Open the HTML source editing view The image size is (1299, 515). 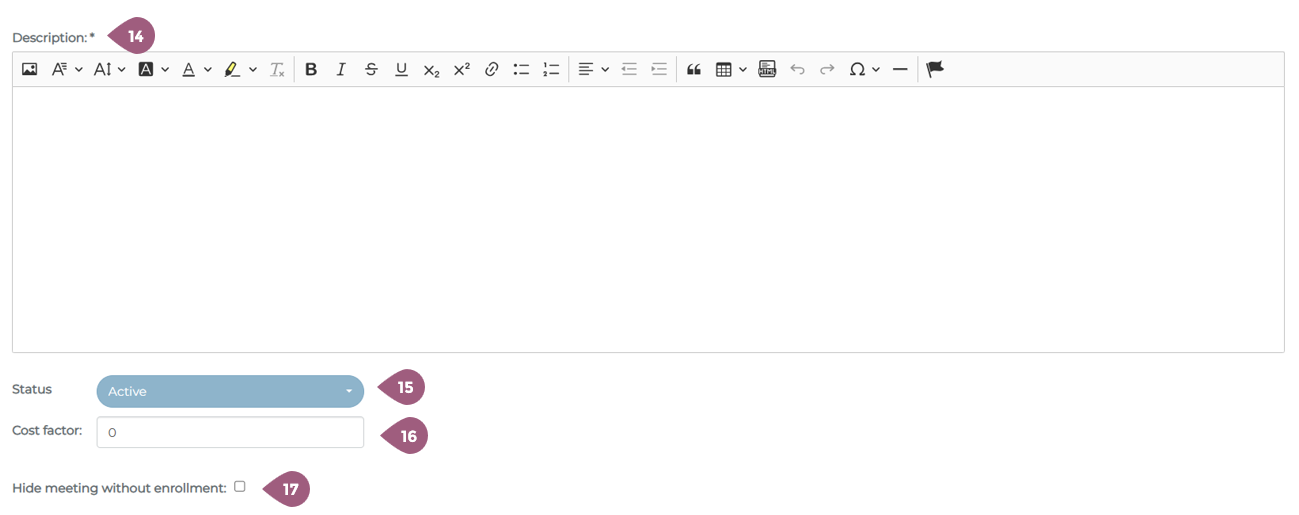coord(767,69)
